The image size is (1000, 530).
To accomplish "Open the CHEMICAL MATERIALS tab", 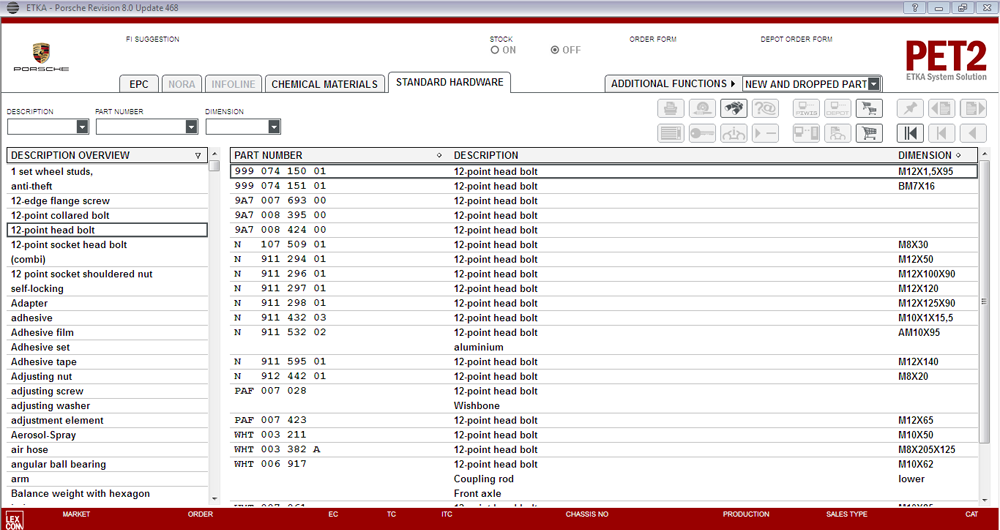I will (x=325, y=84).
